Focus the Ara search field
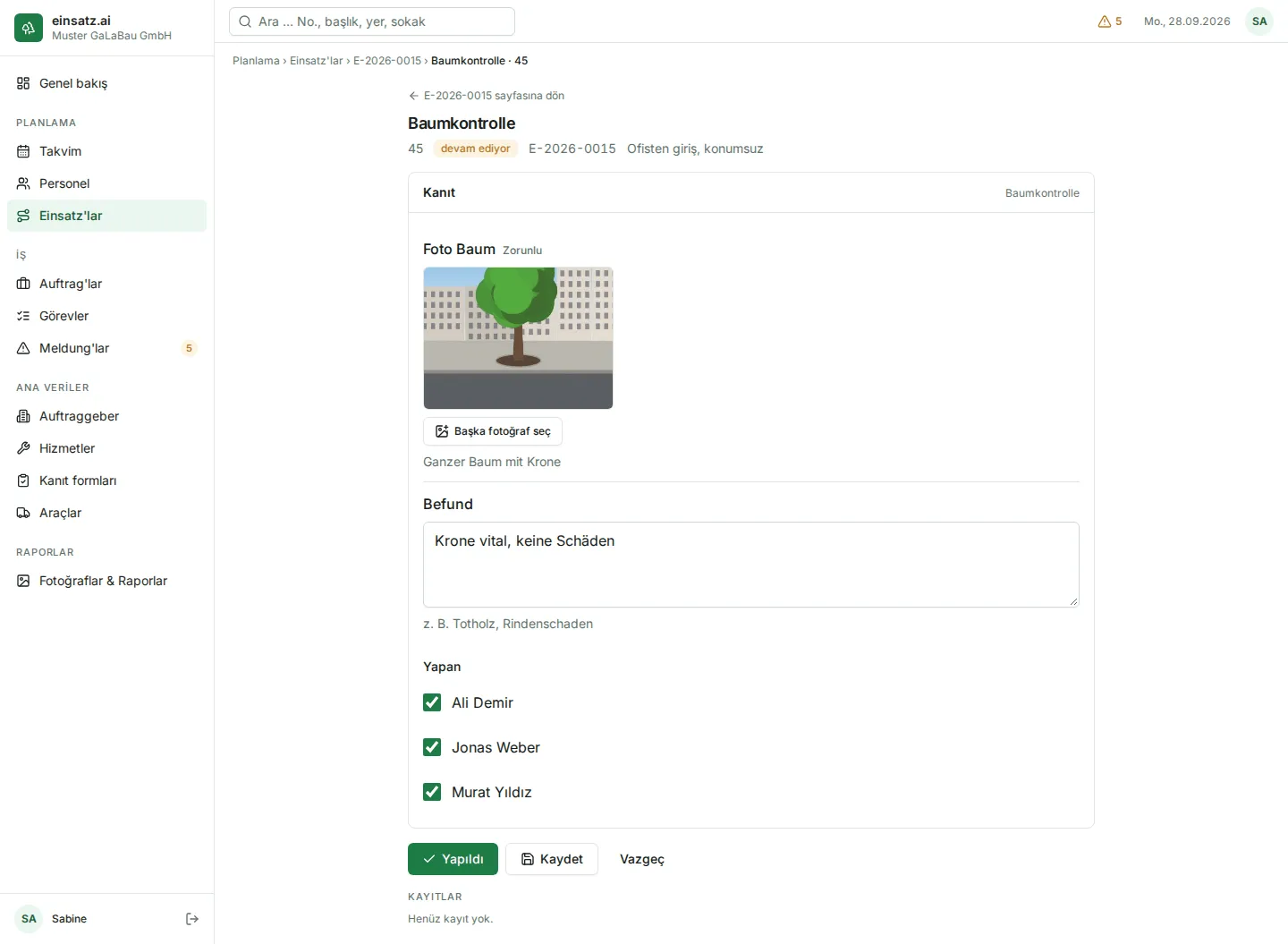 tap(372, 21)
